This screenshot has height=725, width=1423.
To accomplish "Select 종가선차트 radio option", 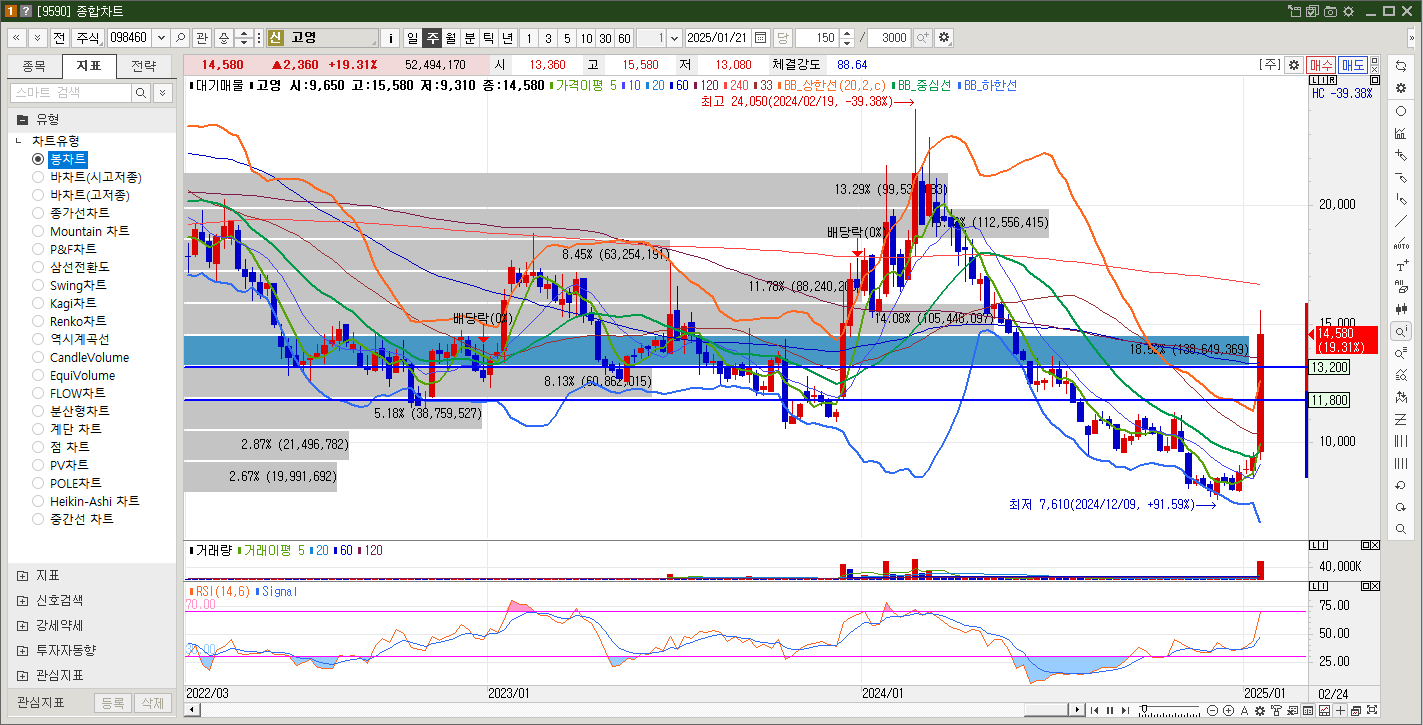I will coord(71,213).
